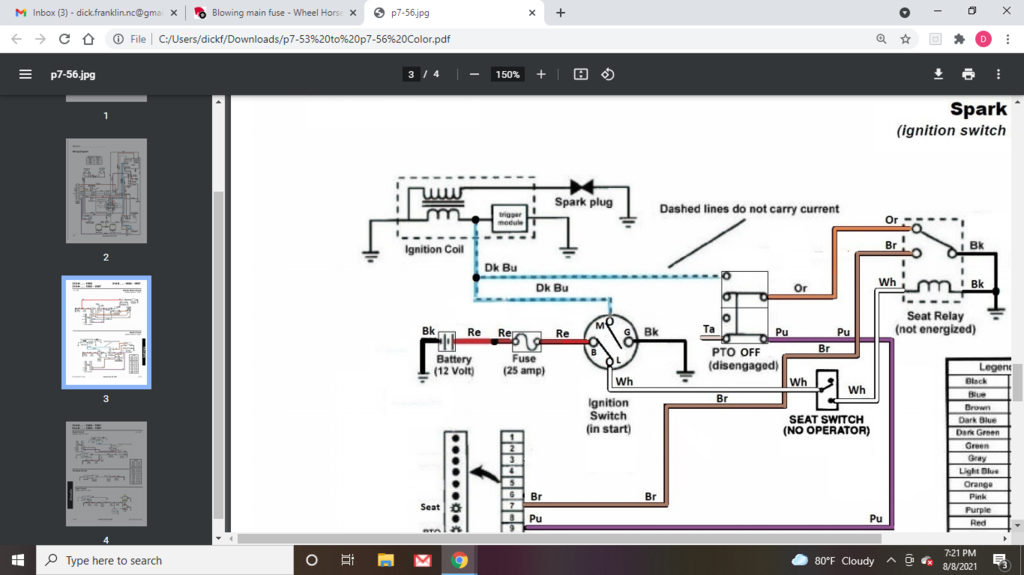1024x575 pixels.
Task: Zoom out with the minus button
Action: click(x=474, y=75)
